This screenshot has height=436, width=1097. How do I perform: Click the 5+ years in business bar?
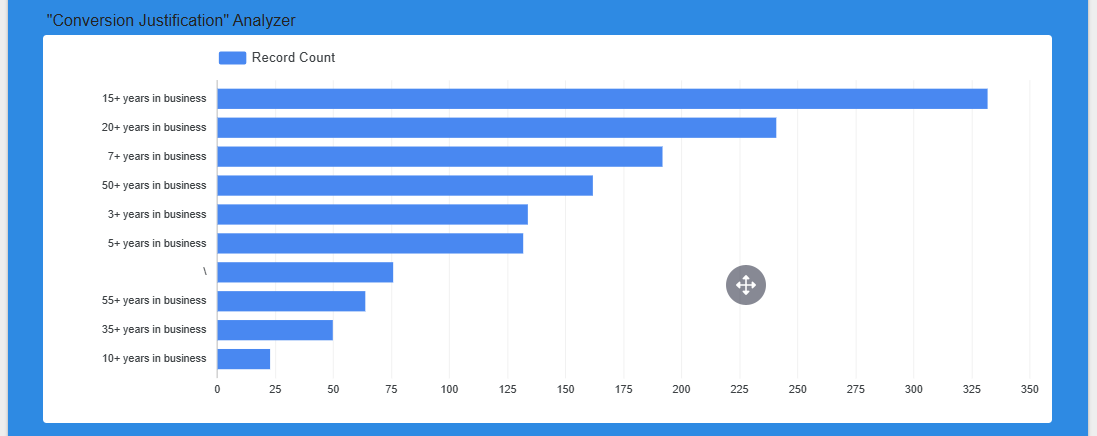click(370, 243)
